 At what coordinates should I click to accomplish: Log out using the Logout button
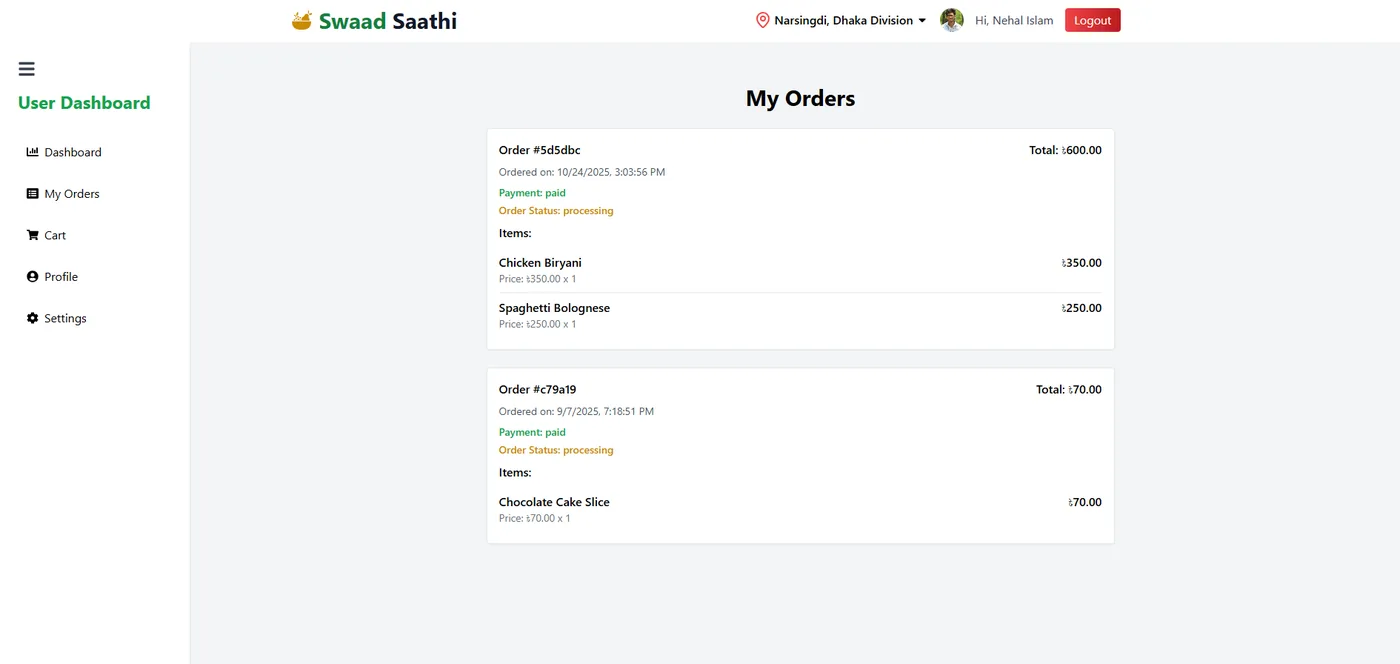pos(1093,20)
